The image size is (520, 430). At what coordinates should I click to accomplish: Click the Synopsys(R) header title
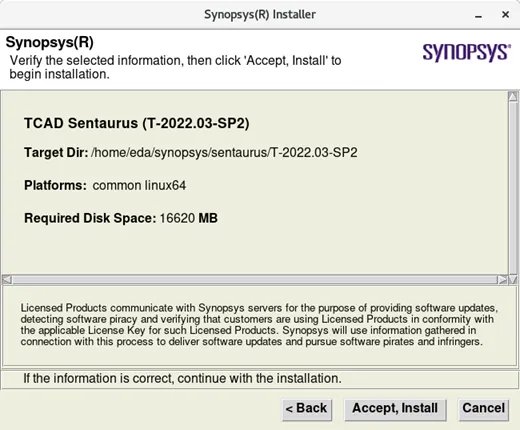[x=50, y=42]
